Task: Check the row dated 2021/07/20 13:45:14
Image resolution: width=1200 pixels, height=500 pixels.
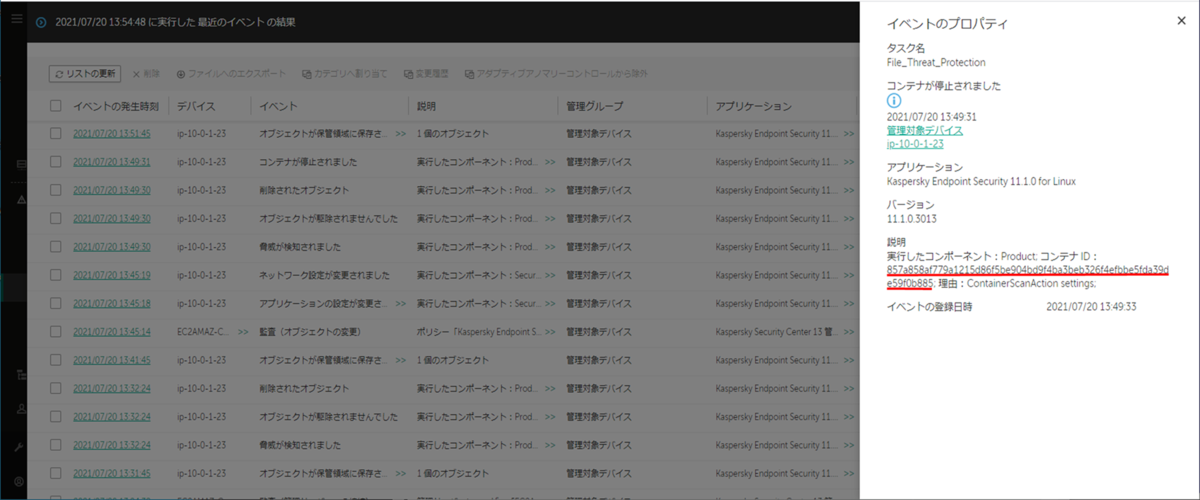Action: tap(56, 331)
